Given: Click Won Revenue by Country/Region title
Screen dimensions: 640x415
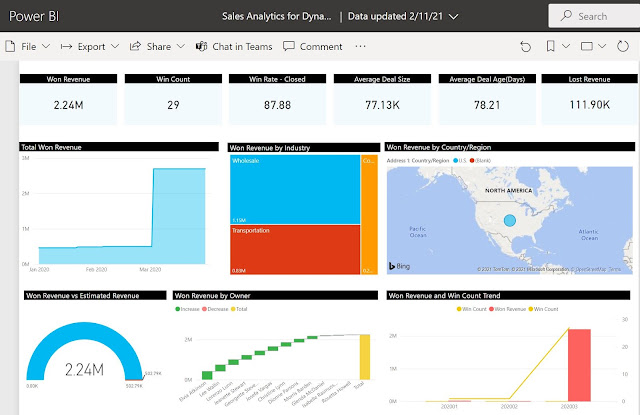Looking at the screenshot, I should point(438,147).
